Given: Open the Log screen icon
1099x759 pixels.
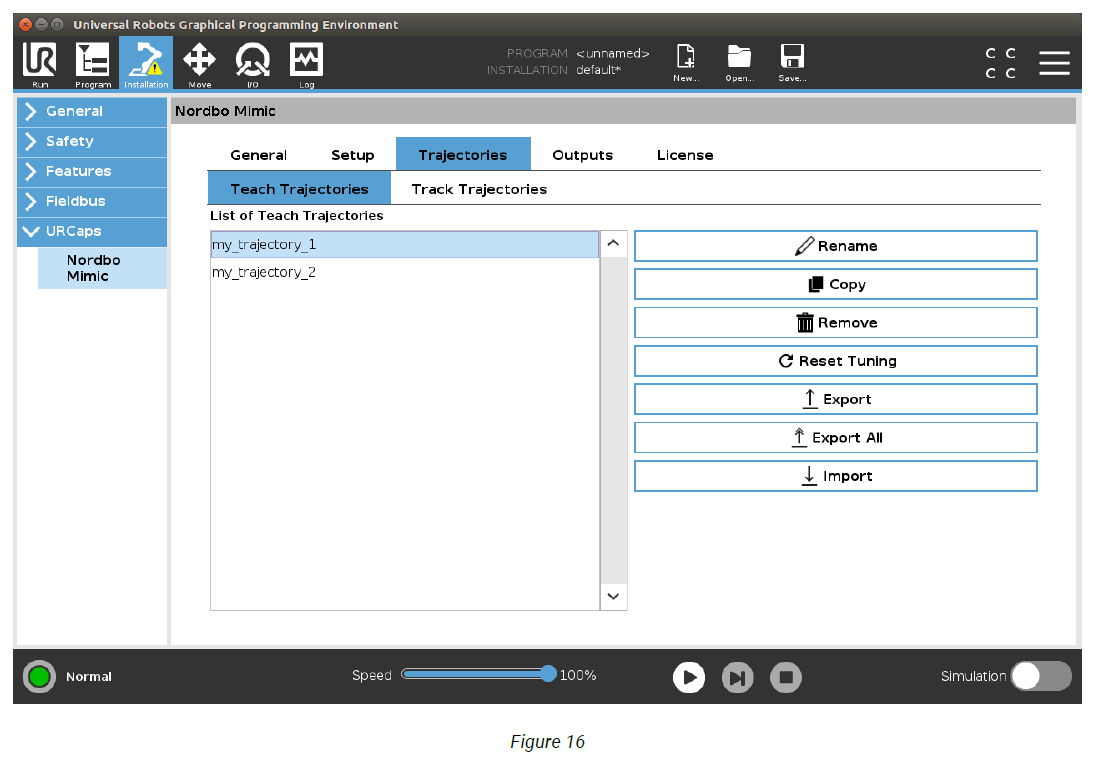Looking at the screenshot, I should point(306,64).
